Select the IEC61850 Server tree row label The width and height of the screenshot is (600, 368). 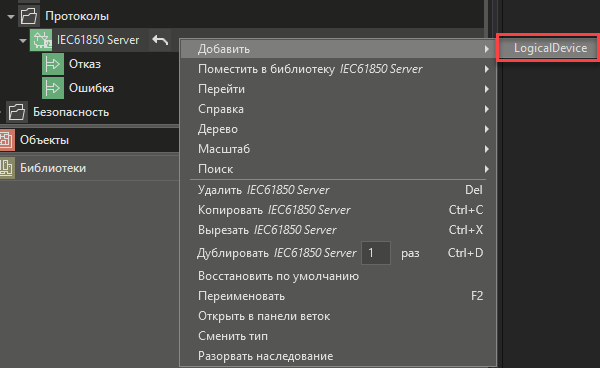98,40
